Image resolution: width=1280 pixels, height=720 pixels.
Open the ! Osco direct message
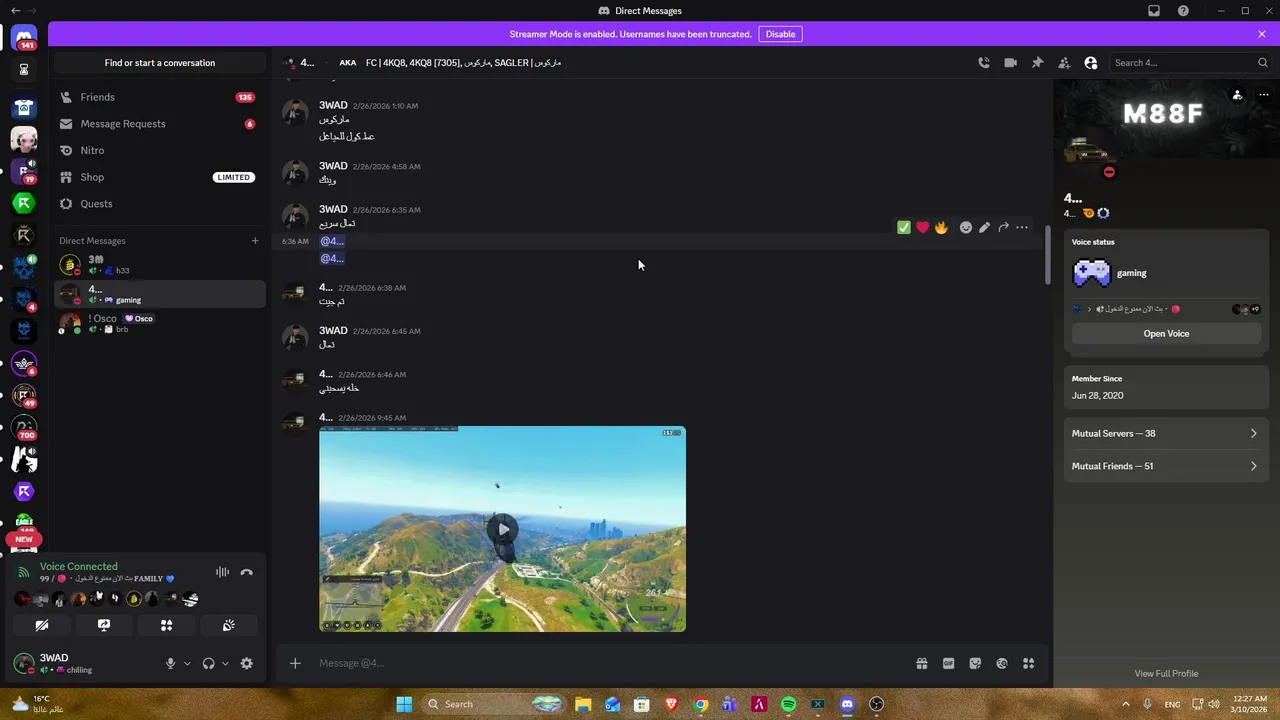coord(160,323)
